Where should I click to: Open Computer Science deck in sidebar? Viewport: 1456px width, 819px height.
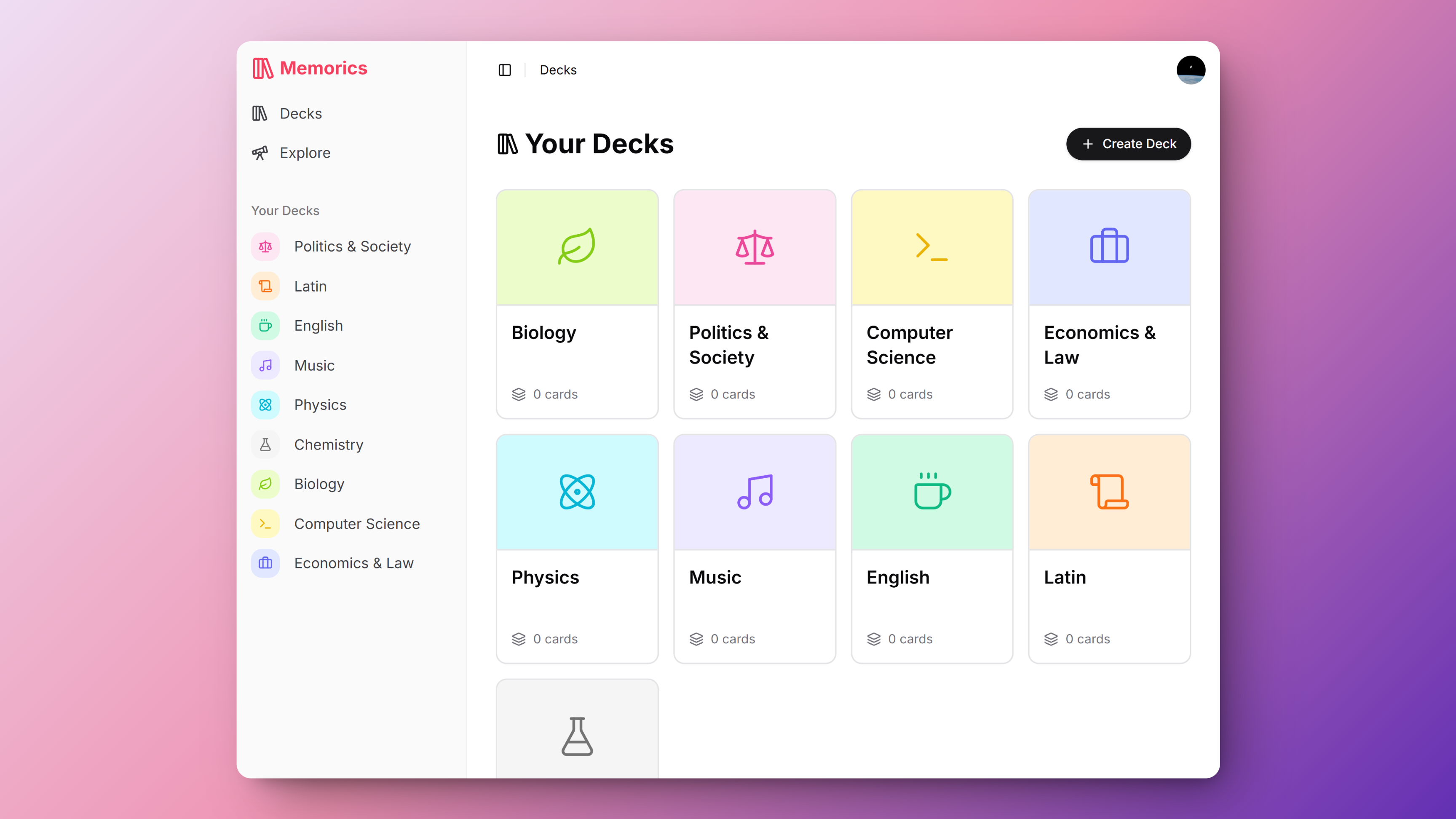point(356,524)
